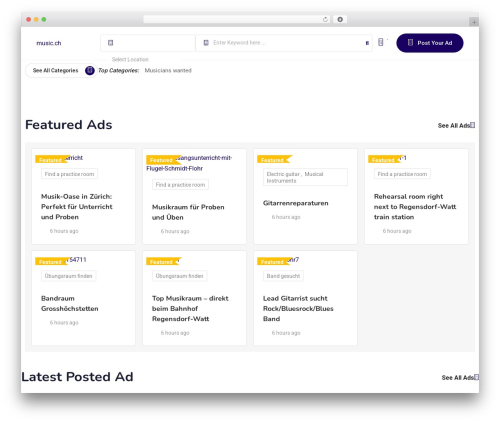The image size is (500, 423).
Task: Click the location icon in the search bar
Action: 111,43
